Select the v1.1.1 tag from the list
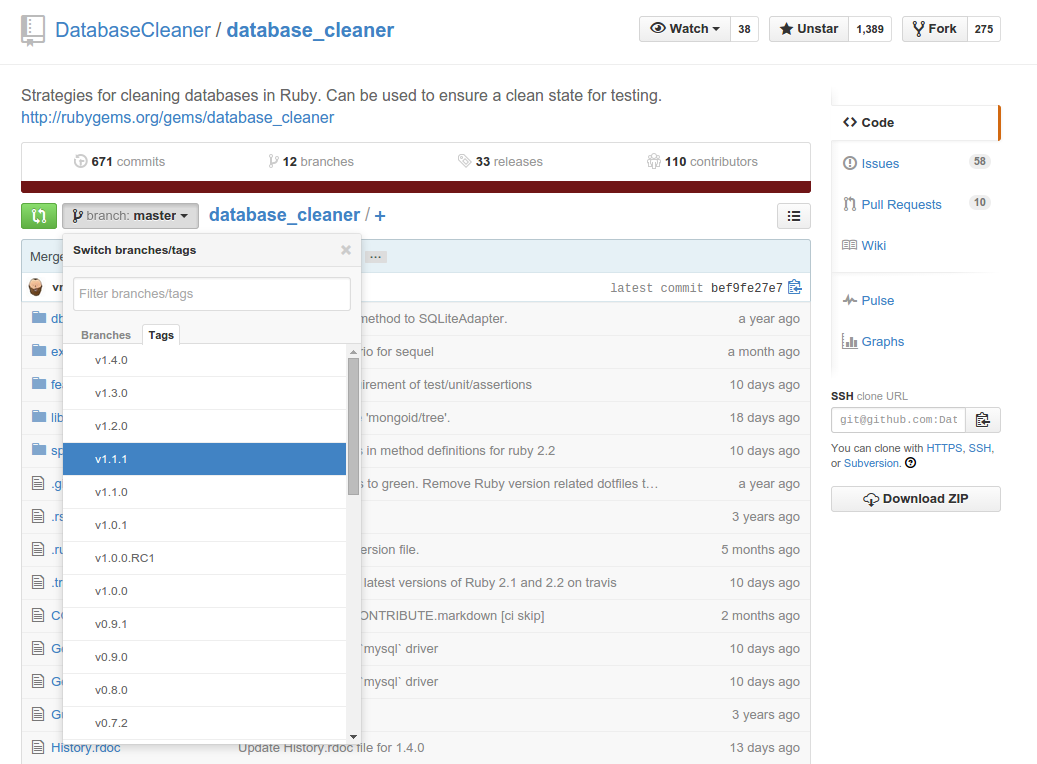This screenshot has height=764, width=1037. (x=204, y=459)
